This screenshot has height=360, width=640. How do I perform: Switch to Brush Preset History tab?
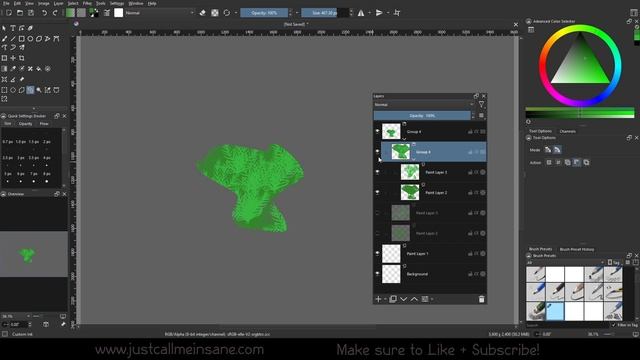point(577,249)
